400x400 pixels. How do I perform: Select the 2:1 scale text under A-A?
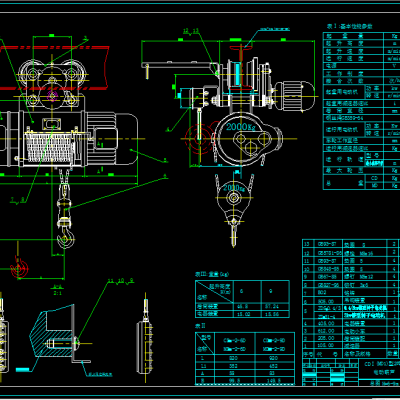click(x=58, y=293)
